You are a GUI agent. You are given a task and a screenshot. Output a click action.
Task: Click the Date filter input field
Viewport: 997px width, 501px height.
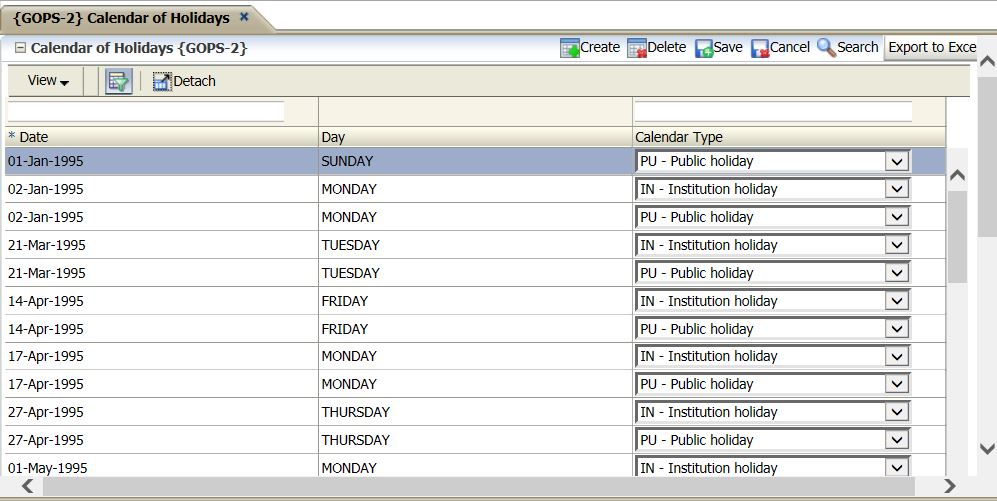[x=146, y=111]
